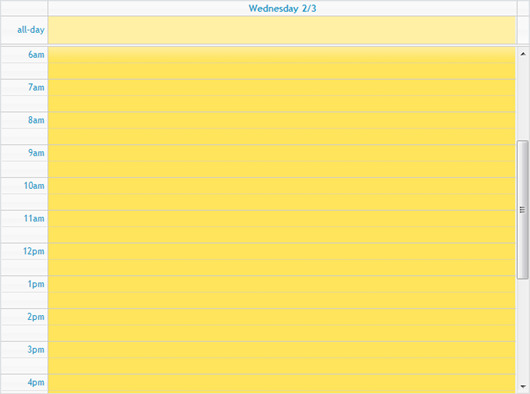Click the 10am label
530x394 pixels.
[34, 186]
